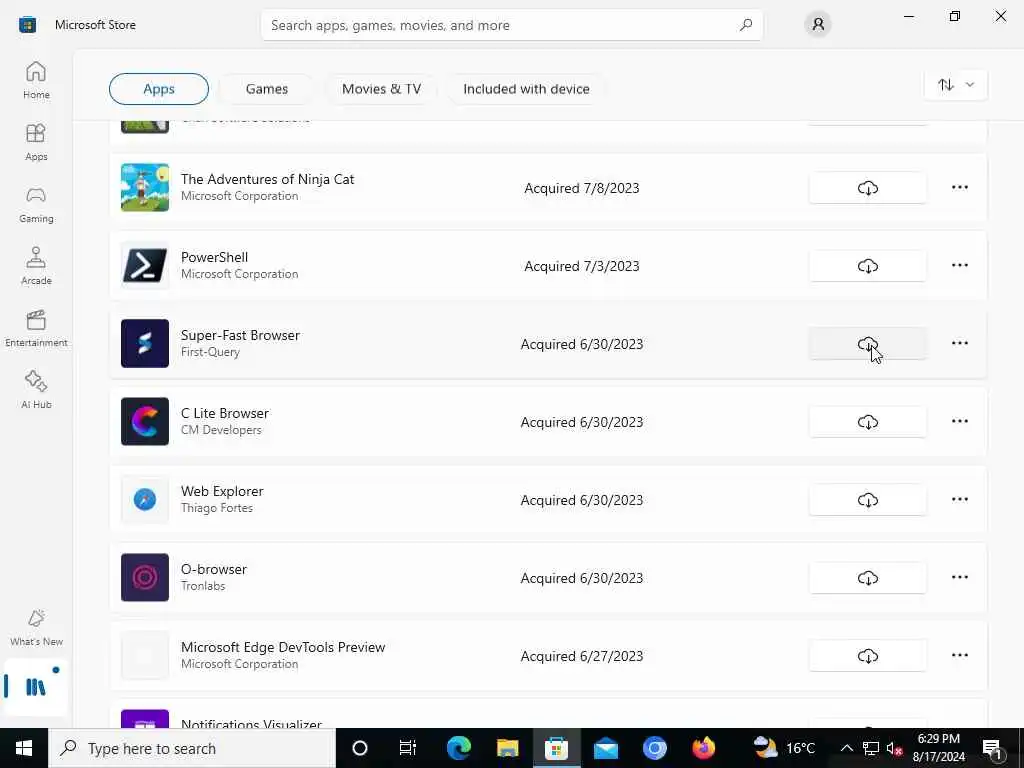Open AI Hub in sidebar
Screen dimensions: 1024x768
(36, 391)
